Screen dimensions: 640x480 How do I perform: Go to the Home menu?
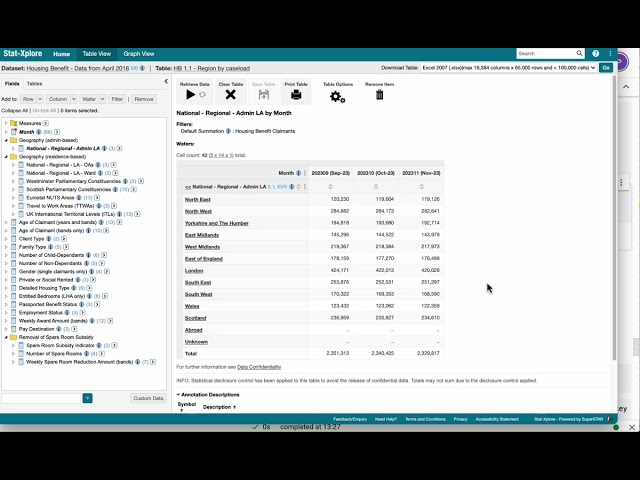pyautogui.click(x=61, y=54)
